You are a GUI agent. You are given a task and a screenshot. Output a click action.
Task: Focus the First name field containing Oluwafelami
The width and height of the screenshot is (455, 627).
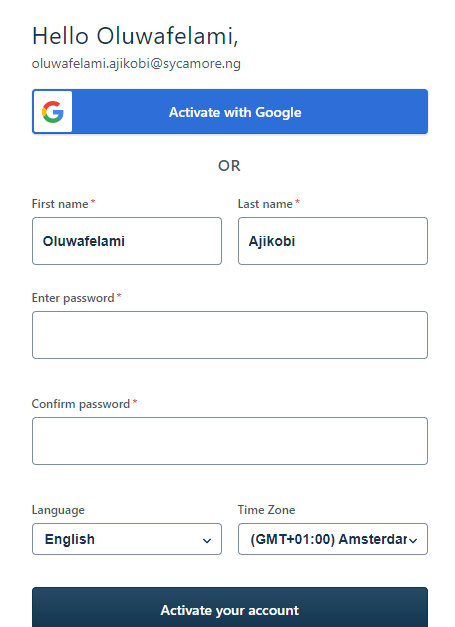(x=127, y=241)
